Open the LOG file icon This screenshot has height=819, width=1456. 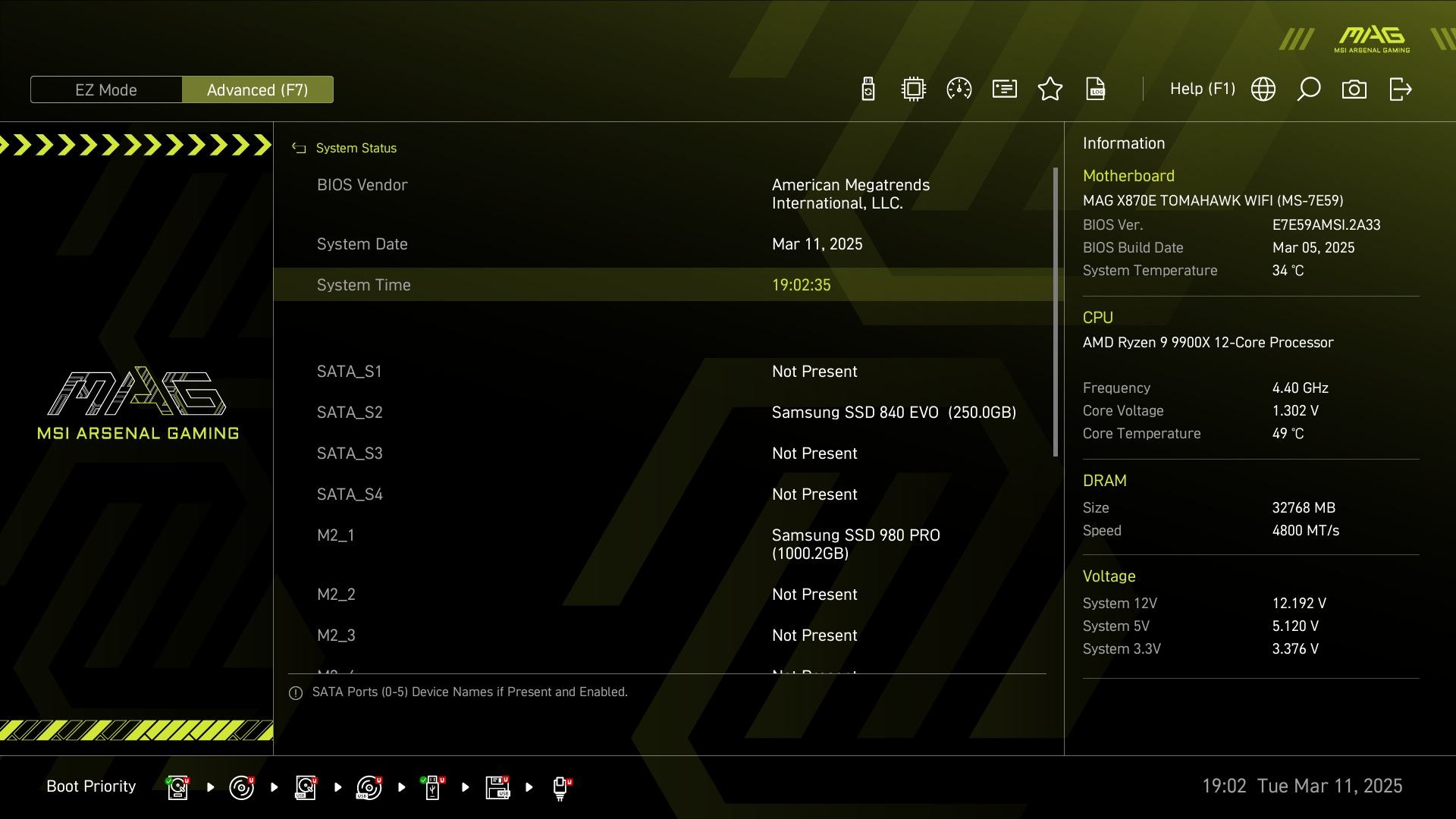click(x=1096, y=89)
